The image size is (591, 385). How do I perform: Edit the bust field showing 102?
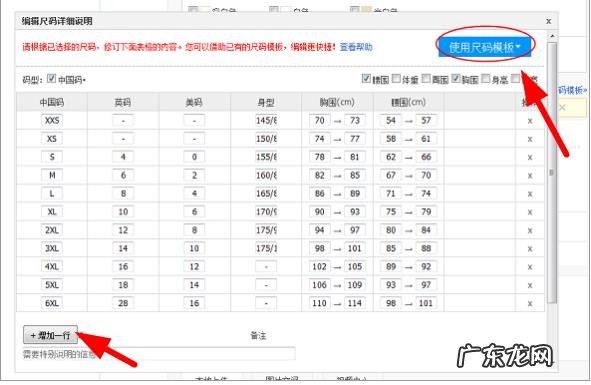click(x=320, y=267)
